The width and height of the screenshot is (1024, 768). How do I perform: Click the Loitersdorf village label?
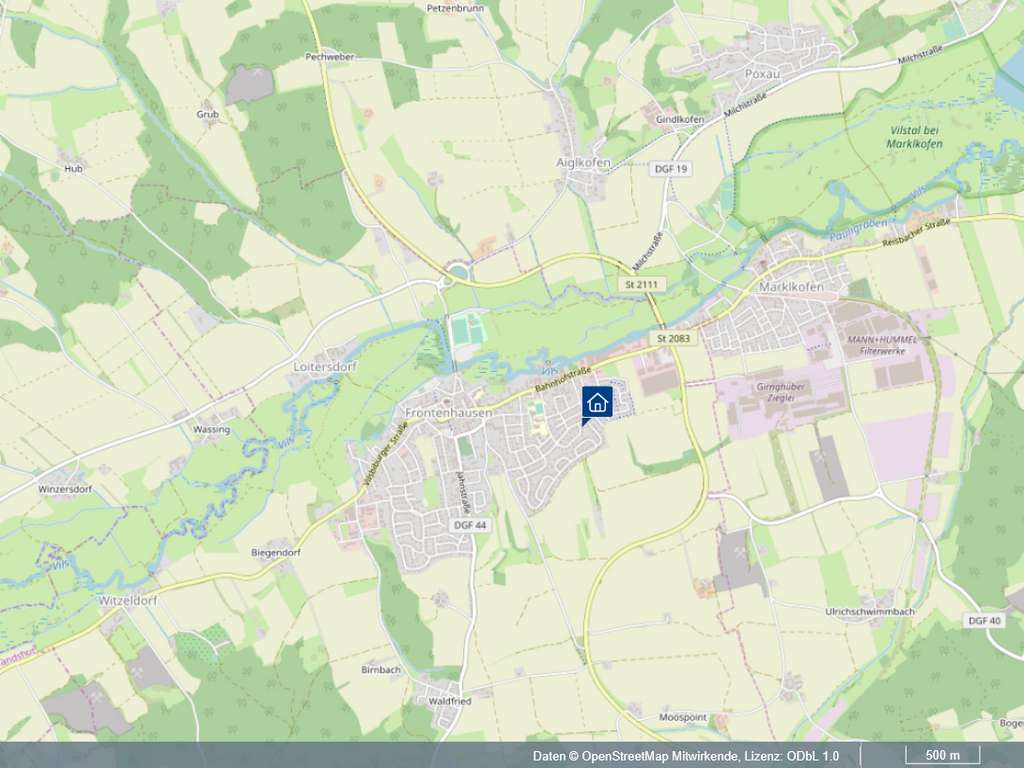point(325,366)
